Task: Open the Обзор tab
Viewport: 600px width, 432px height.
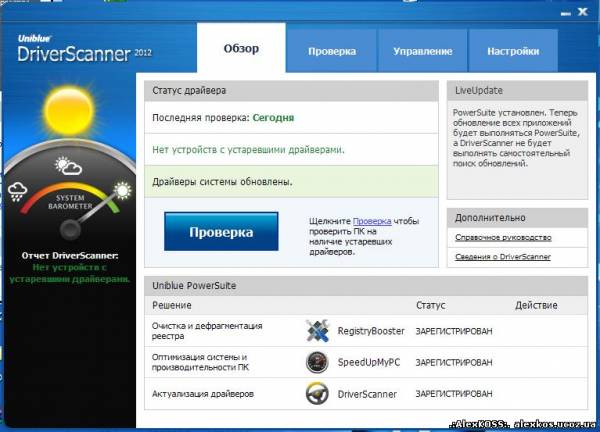Action: click(x=241, y=48)
